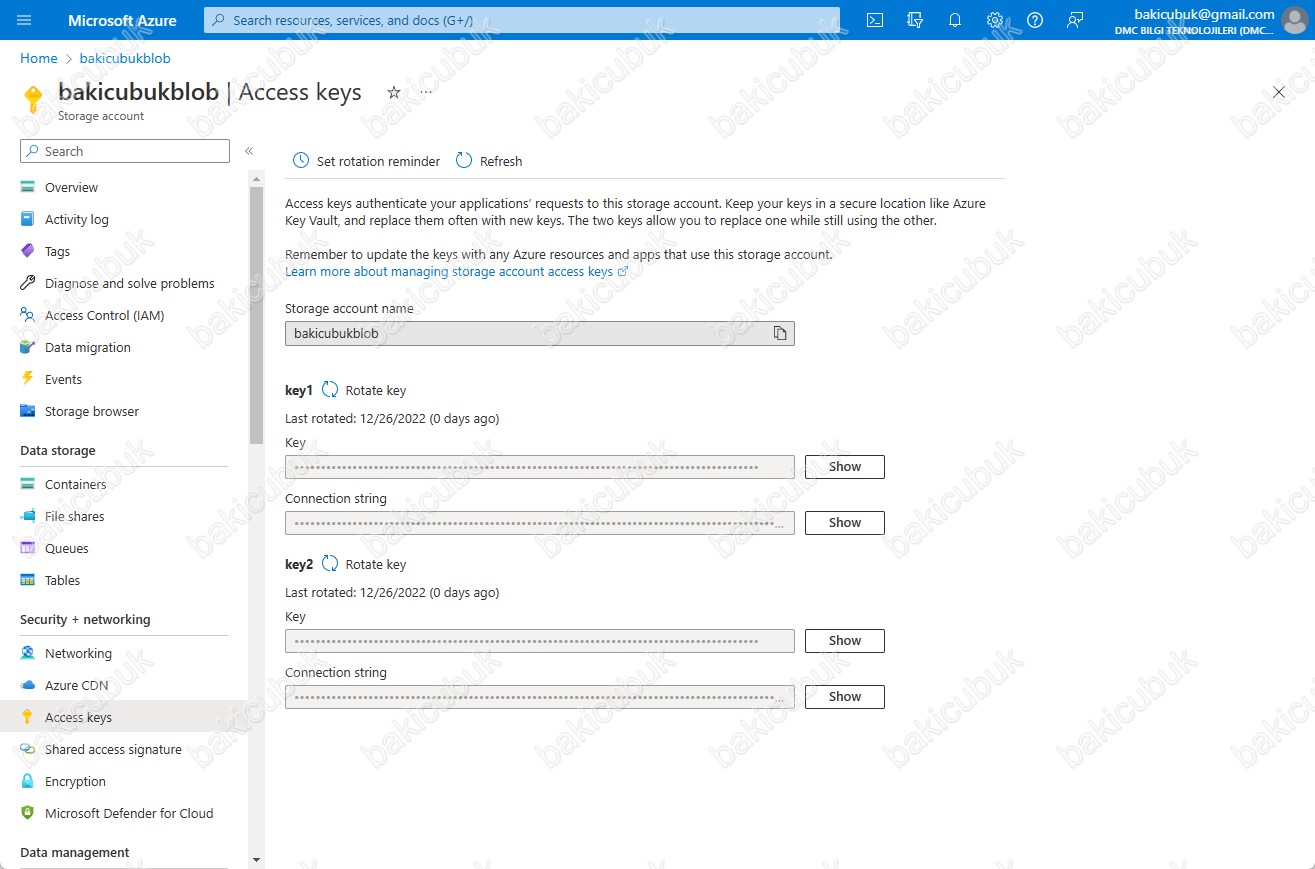
Task: Collapse the sidebar with the double chevron
Action: click(249, 151)
